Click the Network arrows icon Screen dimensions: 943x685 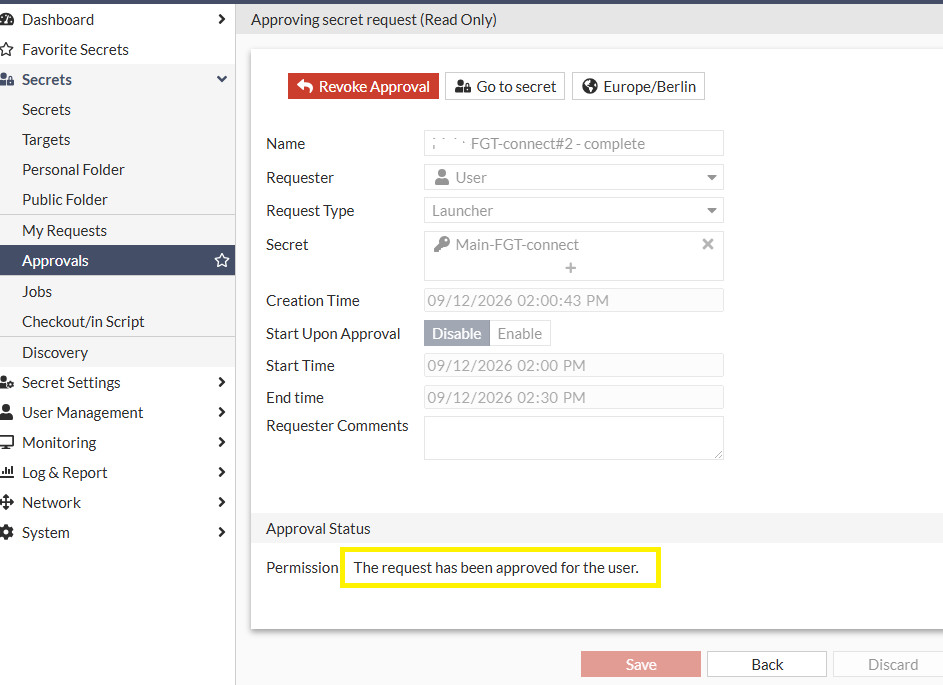tap(7, 502)
